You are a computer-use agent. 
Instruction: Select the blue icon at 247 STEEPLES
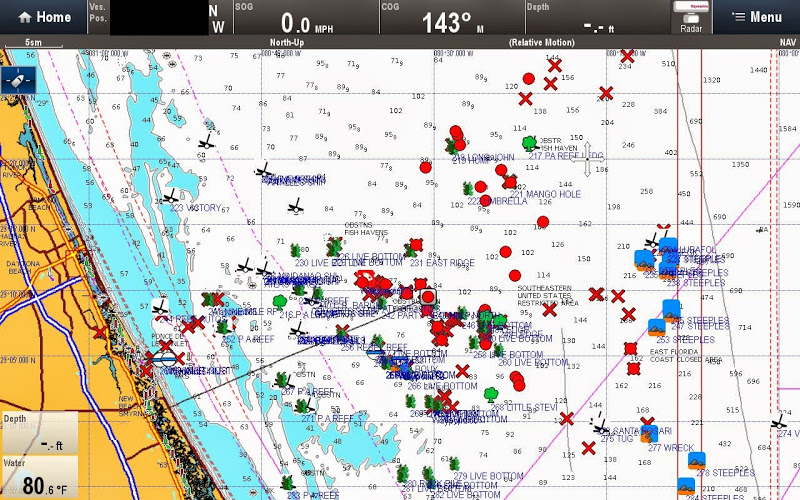coord(671,310)
